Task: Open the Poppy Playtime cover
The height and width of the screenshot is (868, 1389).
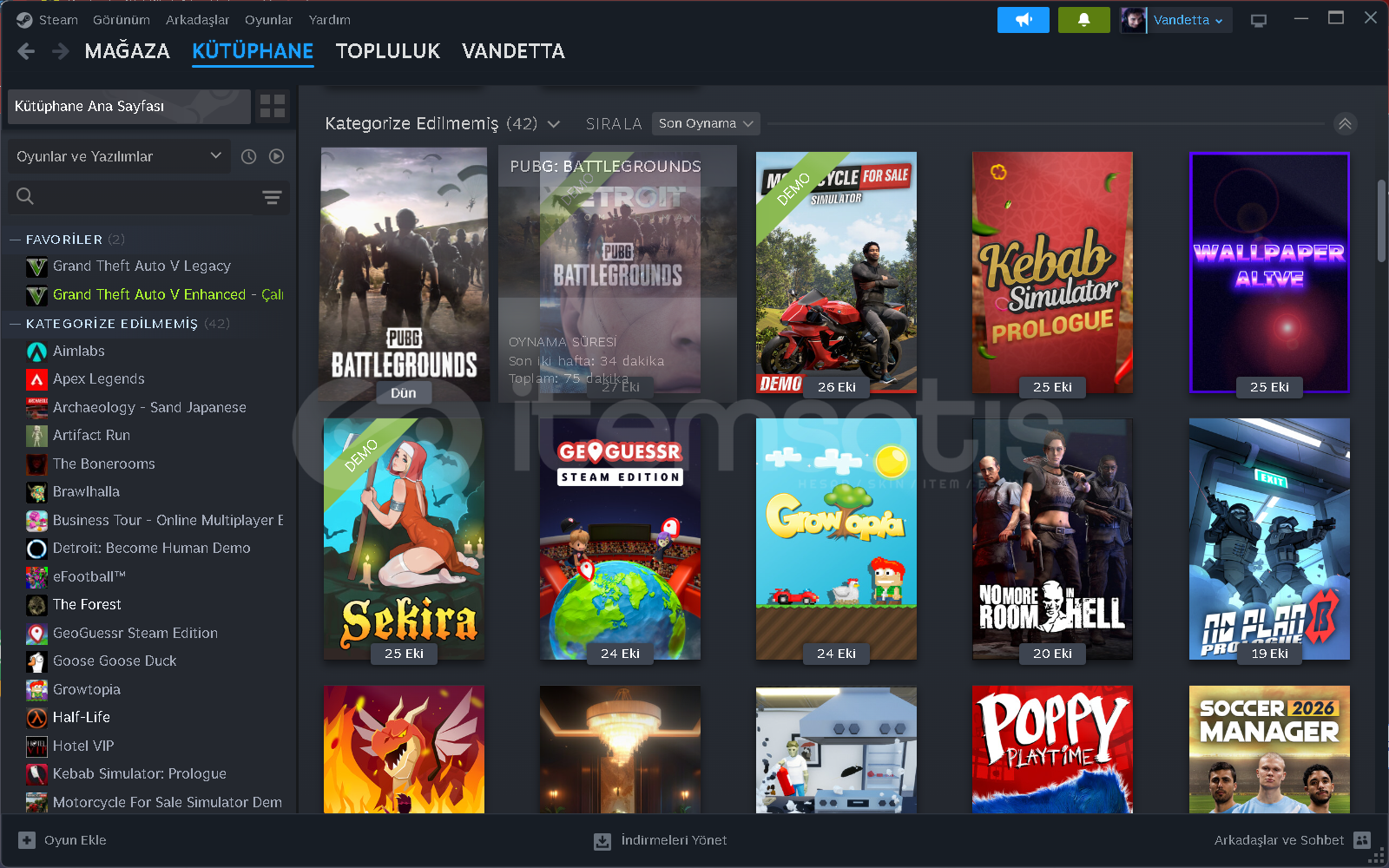Action: point(1052,750)
